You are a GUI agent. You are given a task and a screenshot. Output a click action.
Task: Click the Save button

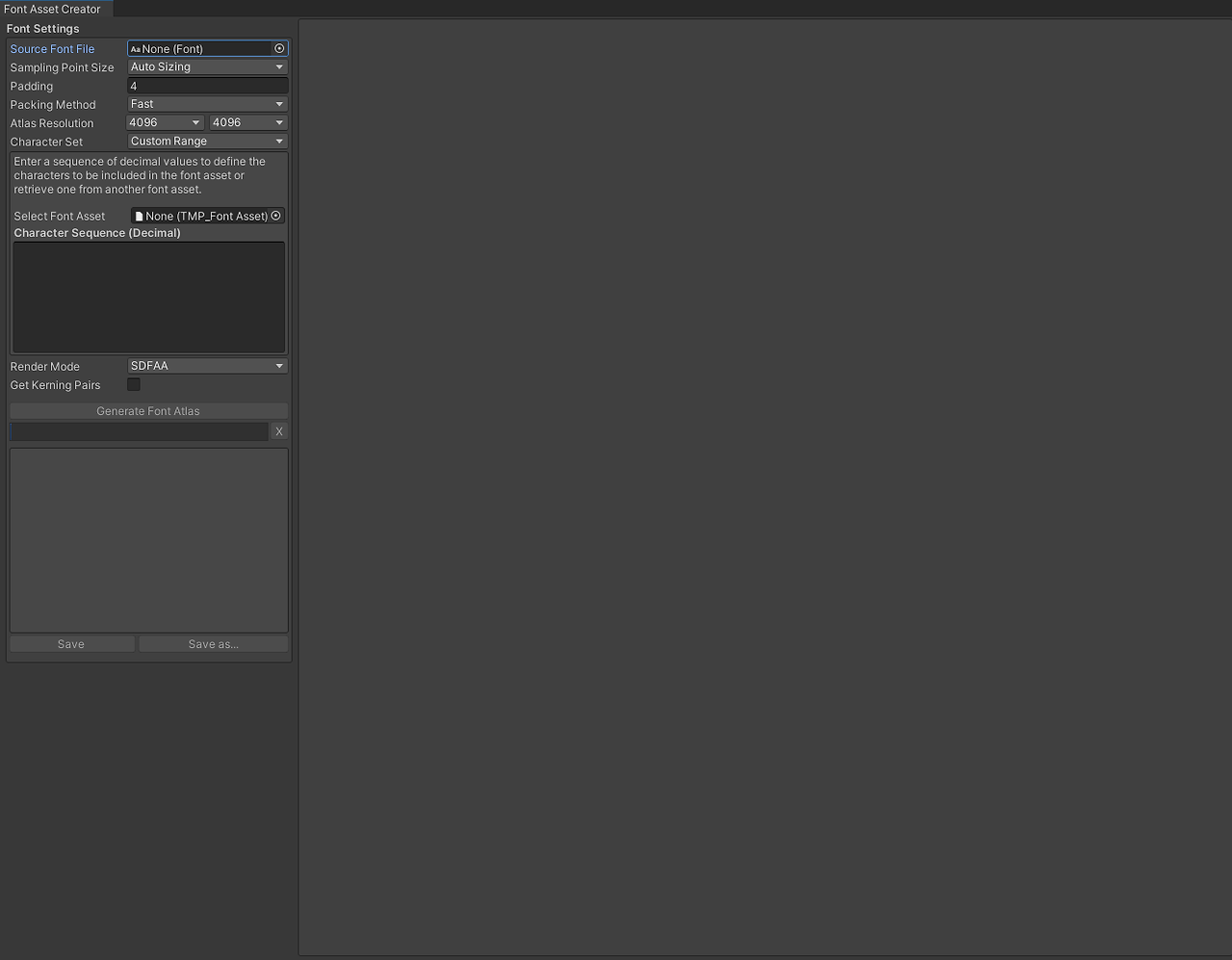click(x=71, y=643)
